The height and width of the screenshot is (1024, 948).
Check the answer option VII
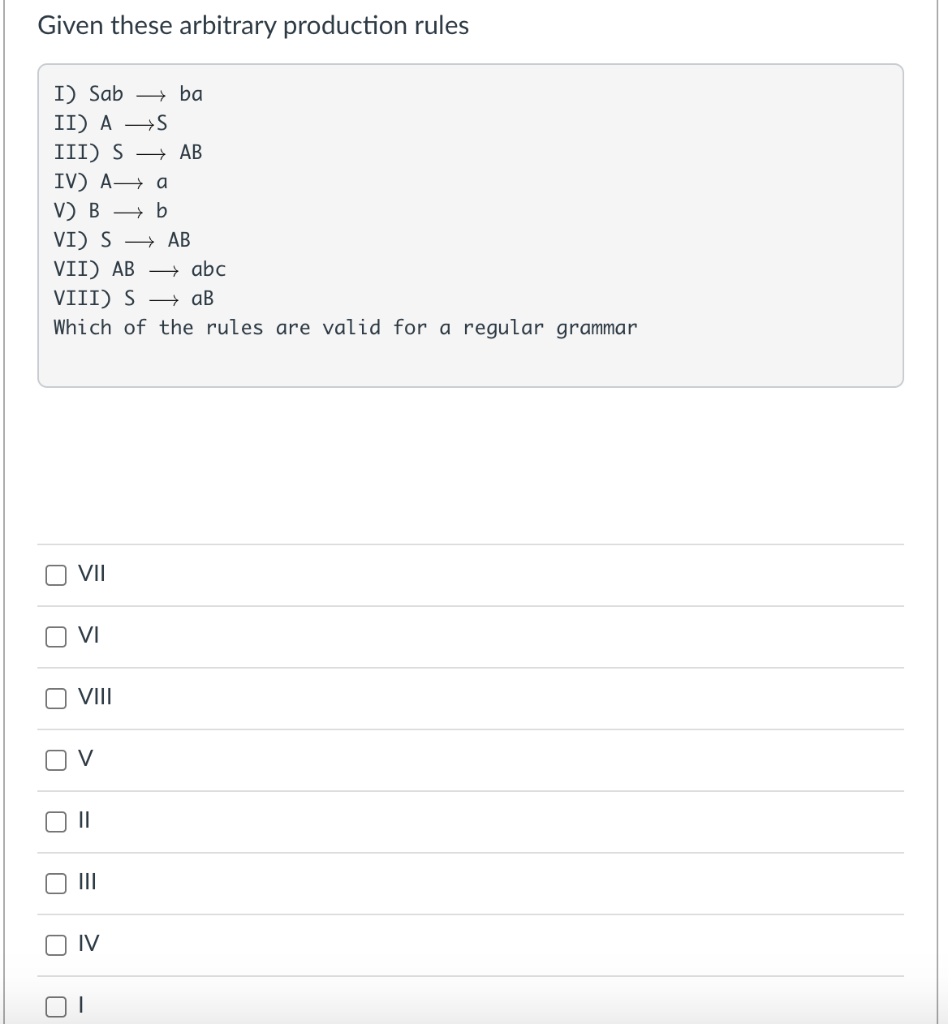point(56,574)
